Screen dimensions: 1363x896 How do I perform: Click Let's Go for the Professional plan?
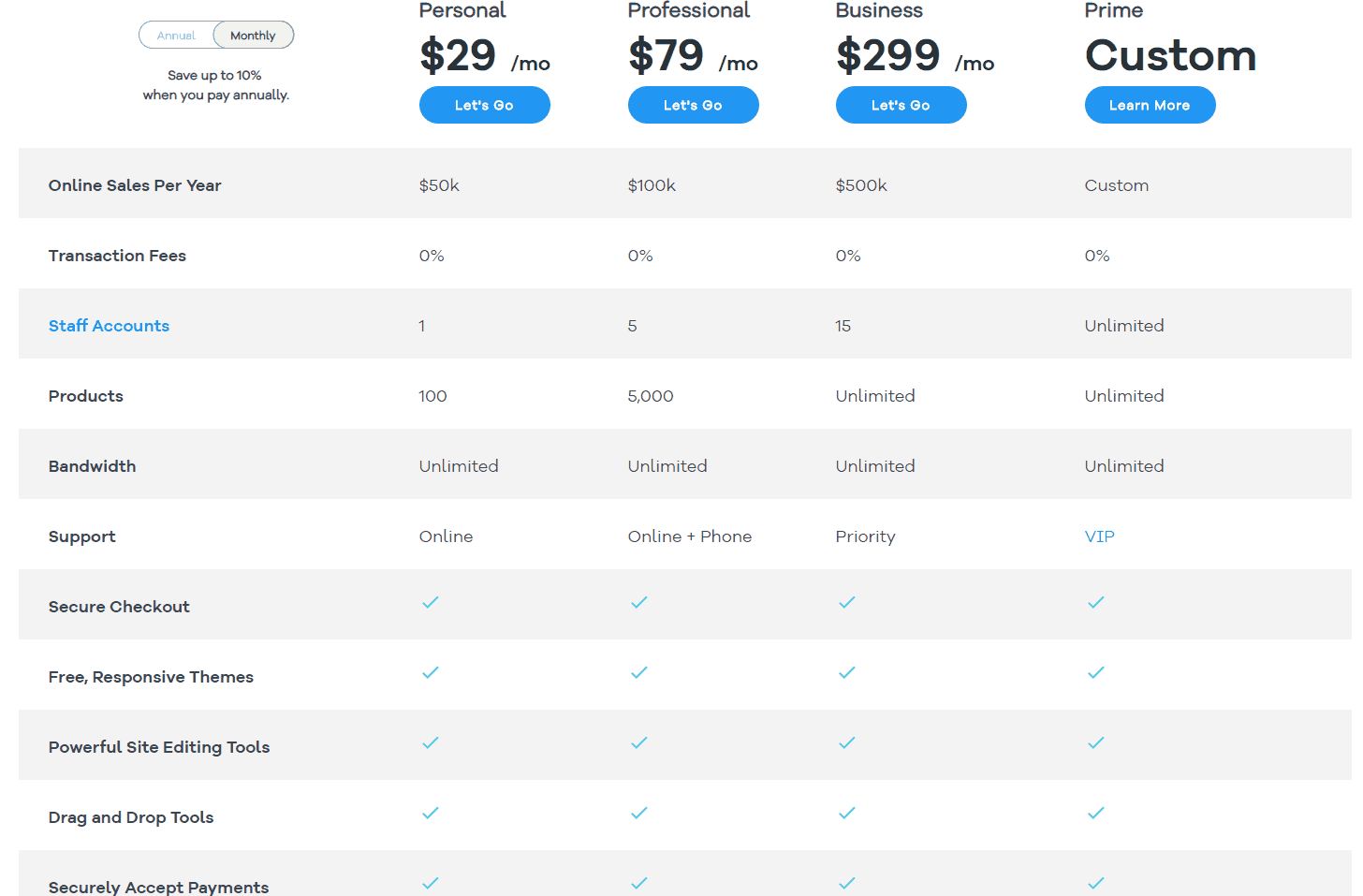point(693,105)
